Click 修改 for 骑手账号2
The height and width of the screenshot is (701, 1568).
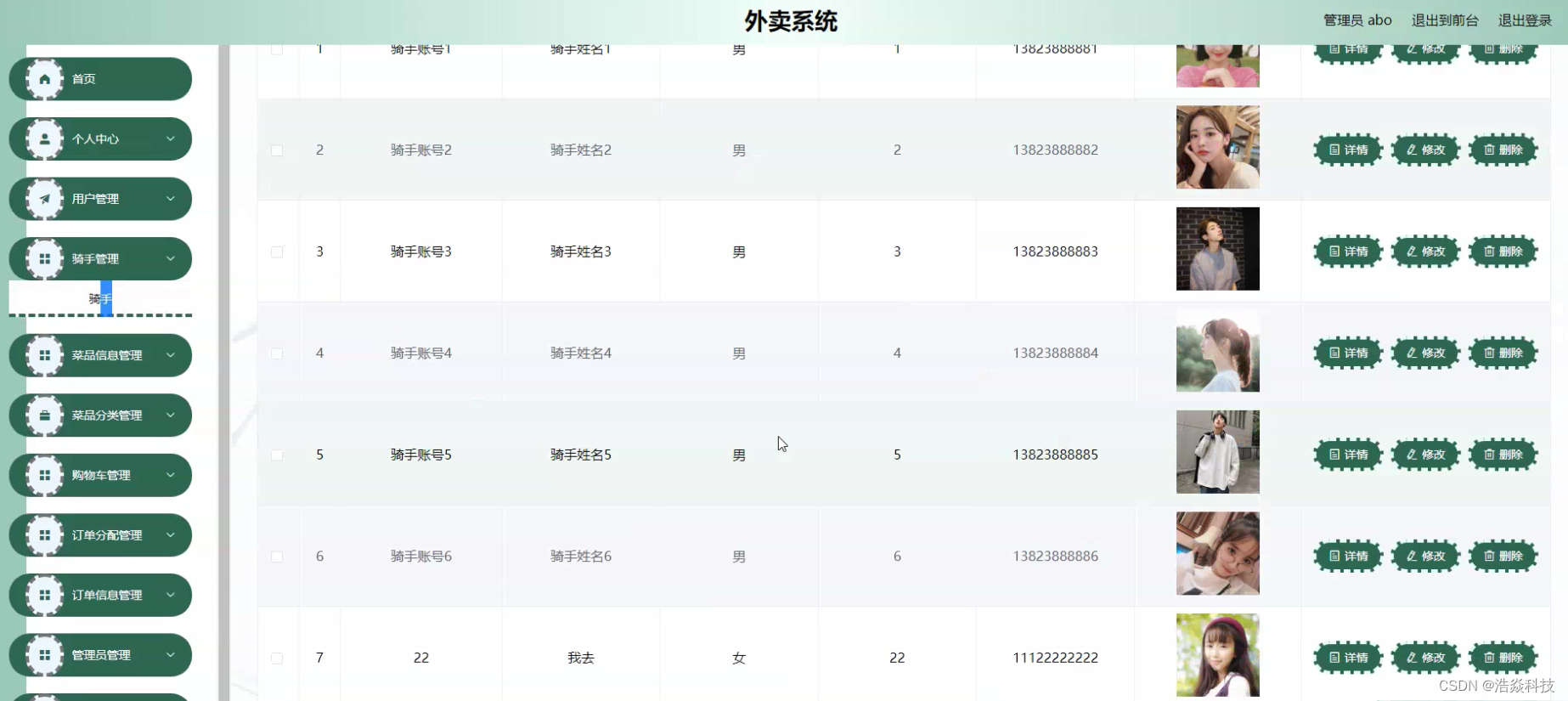(x=1425, y=150)
